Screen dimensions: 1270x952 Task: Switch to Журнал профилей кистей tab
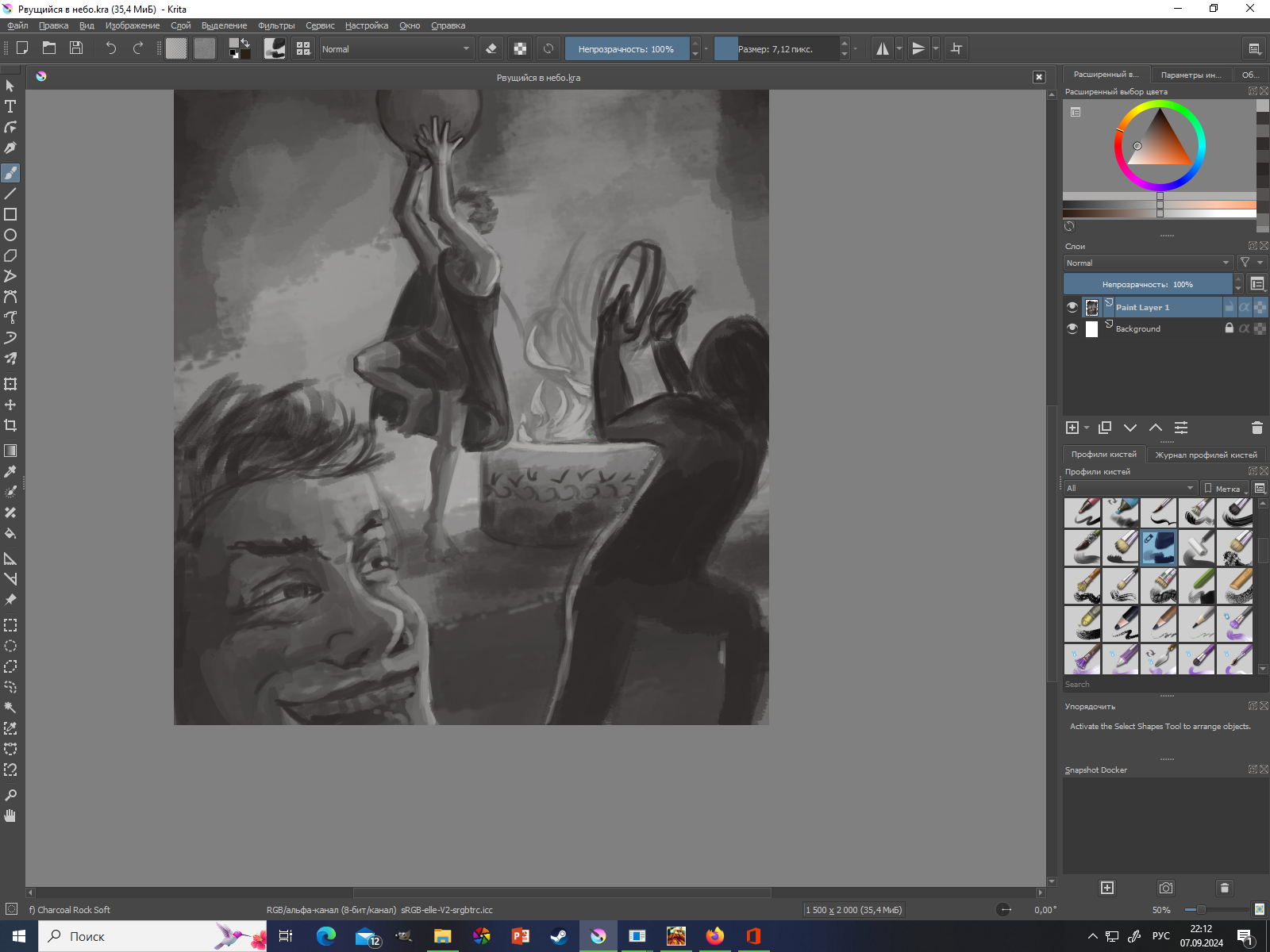[x=1205, y=455]
